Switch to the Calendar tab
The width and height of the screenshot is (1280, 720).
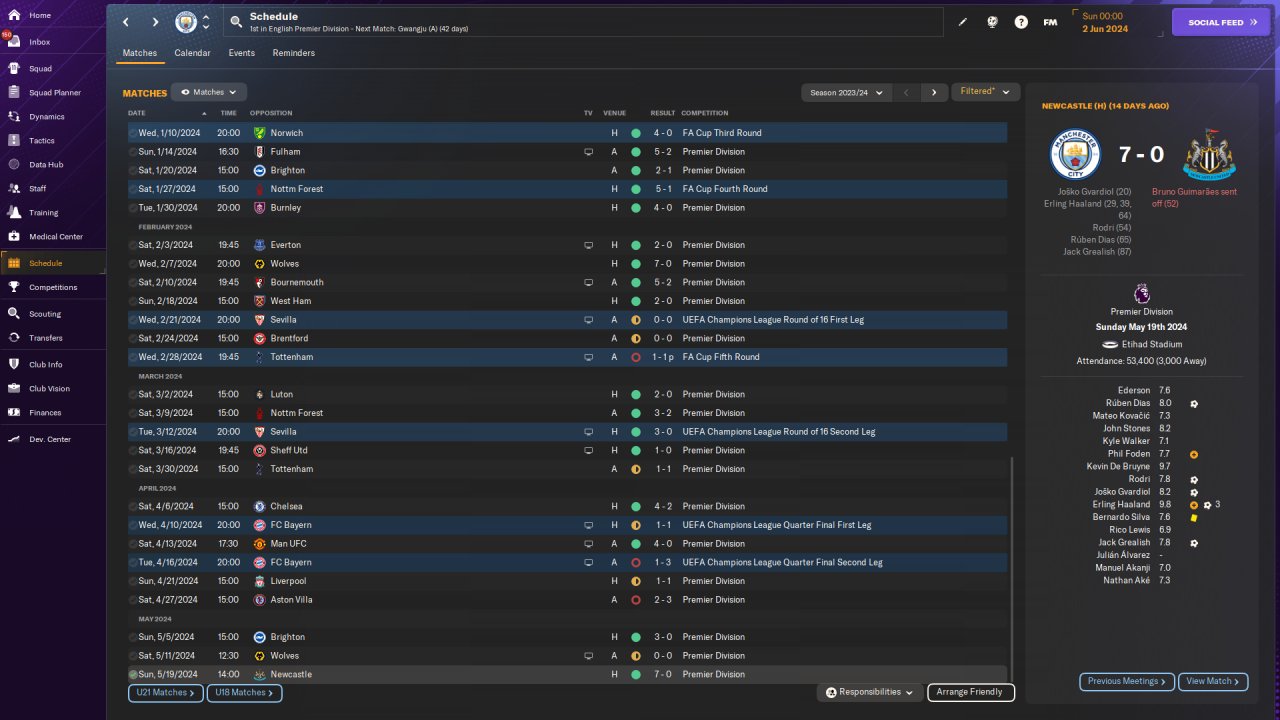192,53
